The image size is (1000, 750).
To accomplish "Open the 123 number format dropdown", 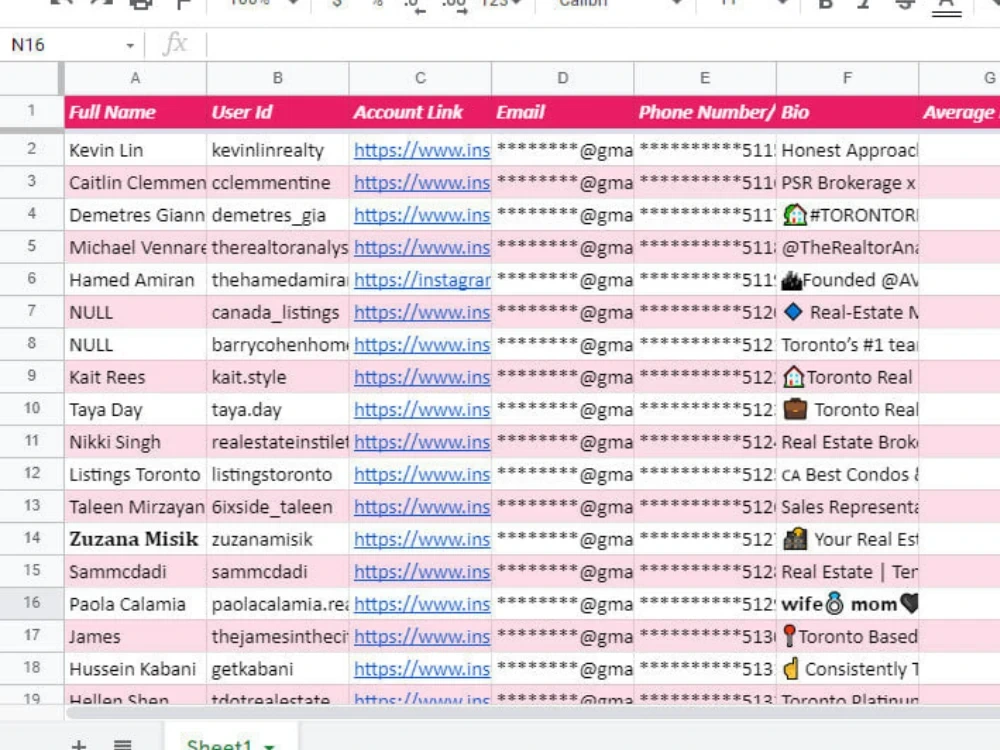I will [501, 3].
